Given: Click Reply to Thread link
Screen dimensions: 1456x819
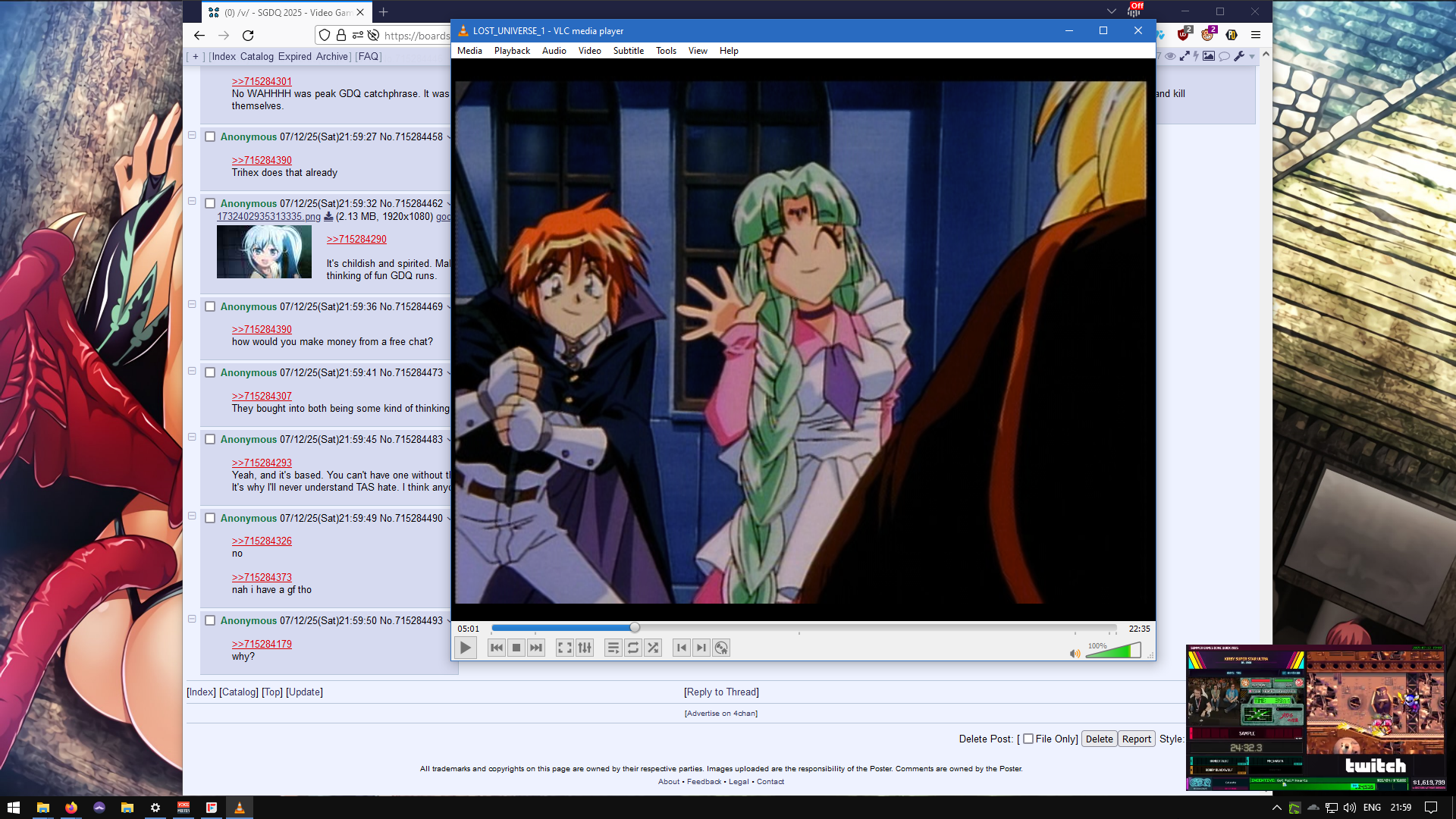Looking at the screenshot, I should 721,692.
